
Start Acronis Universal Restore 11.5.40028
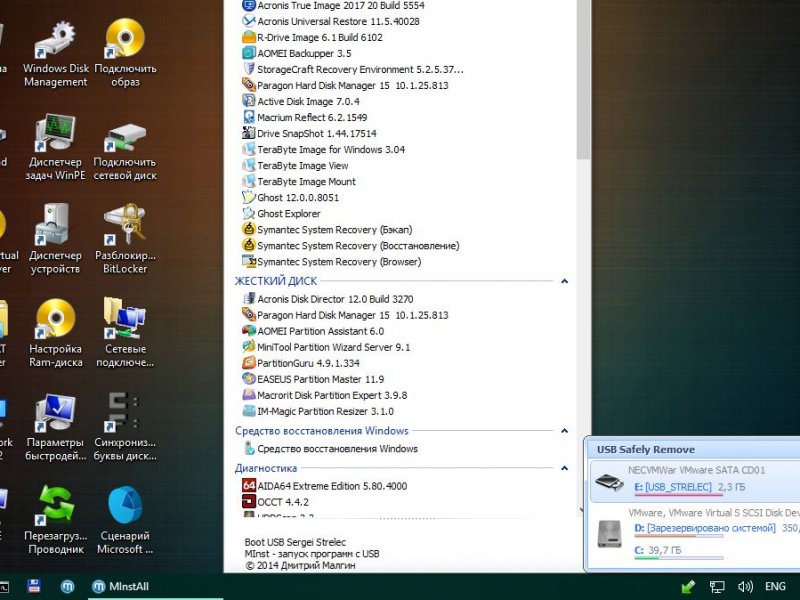coord(331,21)
